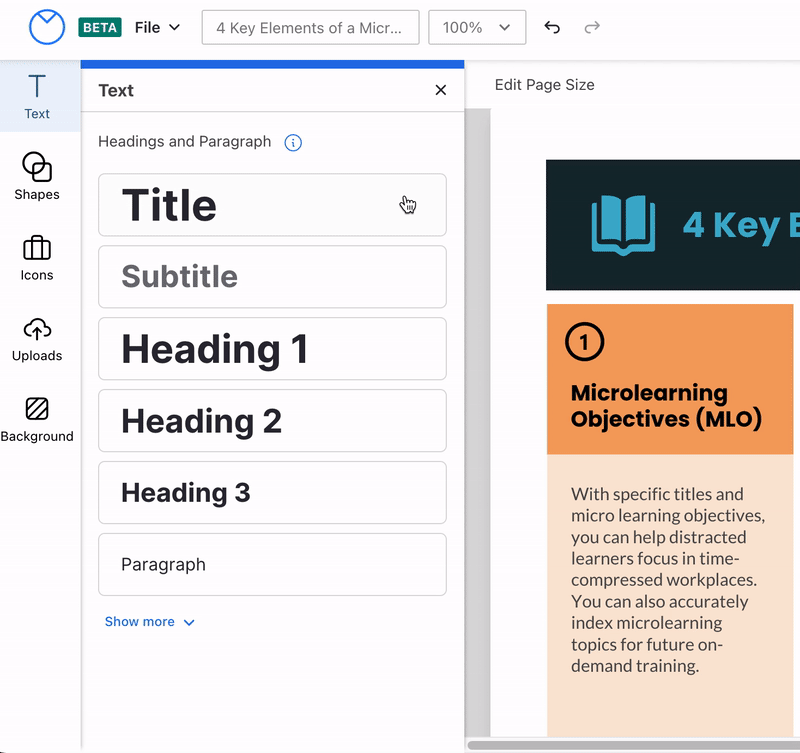Screen dimensions: 800x753
Task: Insert a Title text element
Action: pos(272,205)
